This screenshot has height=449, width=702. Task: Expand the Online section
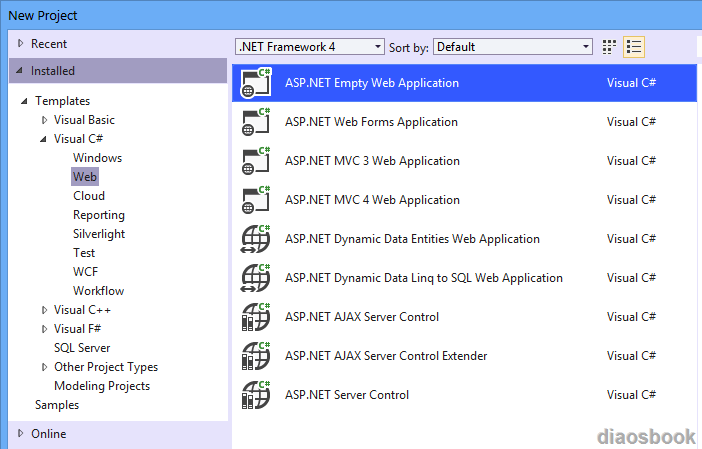(x=20, y=433)
